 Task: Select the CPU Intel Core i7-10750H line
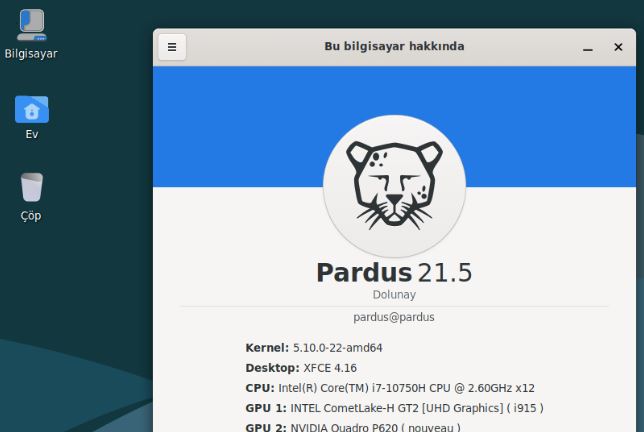tap(390, 388)
